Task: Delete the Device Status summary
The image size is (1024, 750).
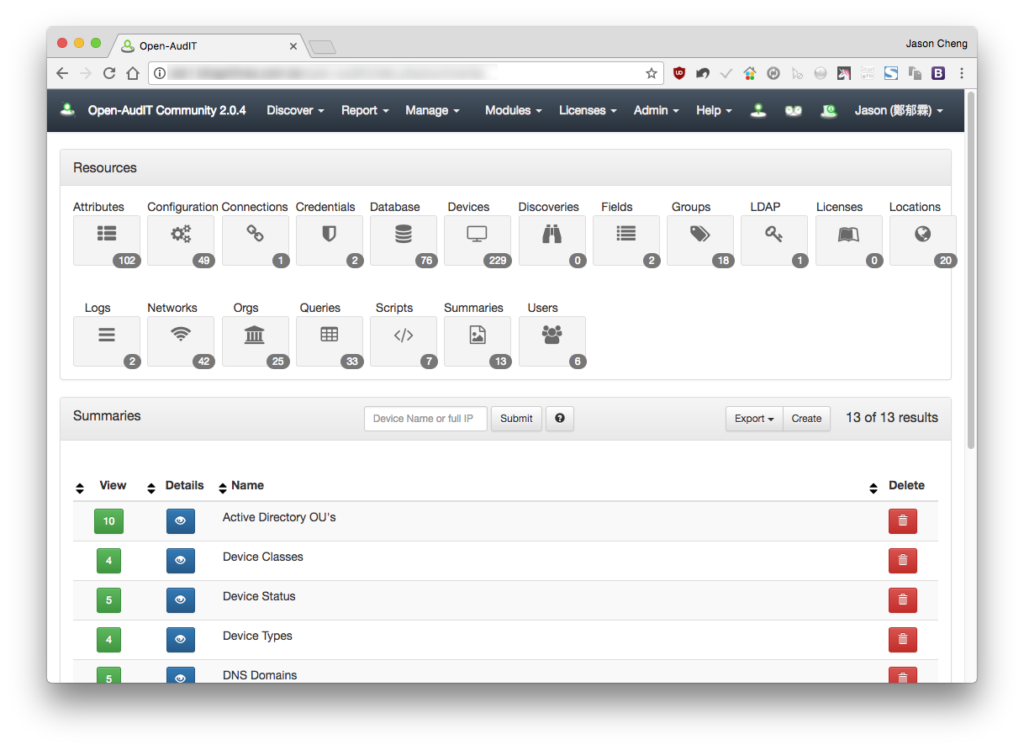Action: (x=903, y=600)
